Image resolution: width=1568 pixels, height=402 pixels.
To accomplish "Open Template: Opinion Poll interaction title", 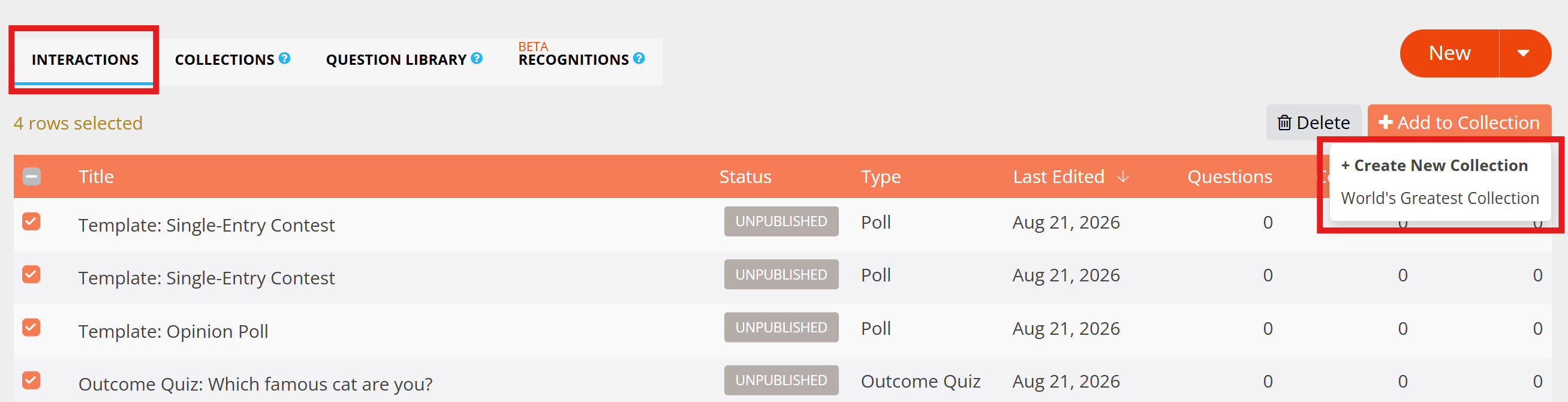I will point(173,331).
